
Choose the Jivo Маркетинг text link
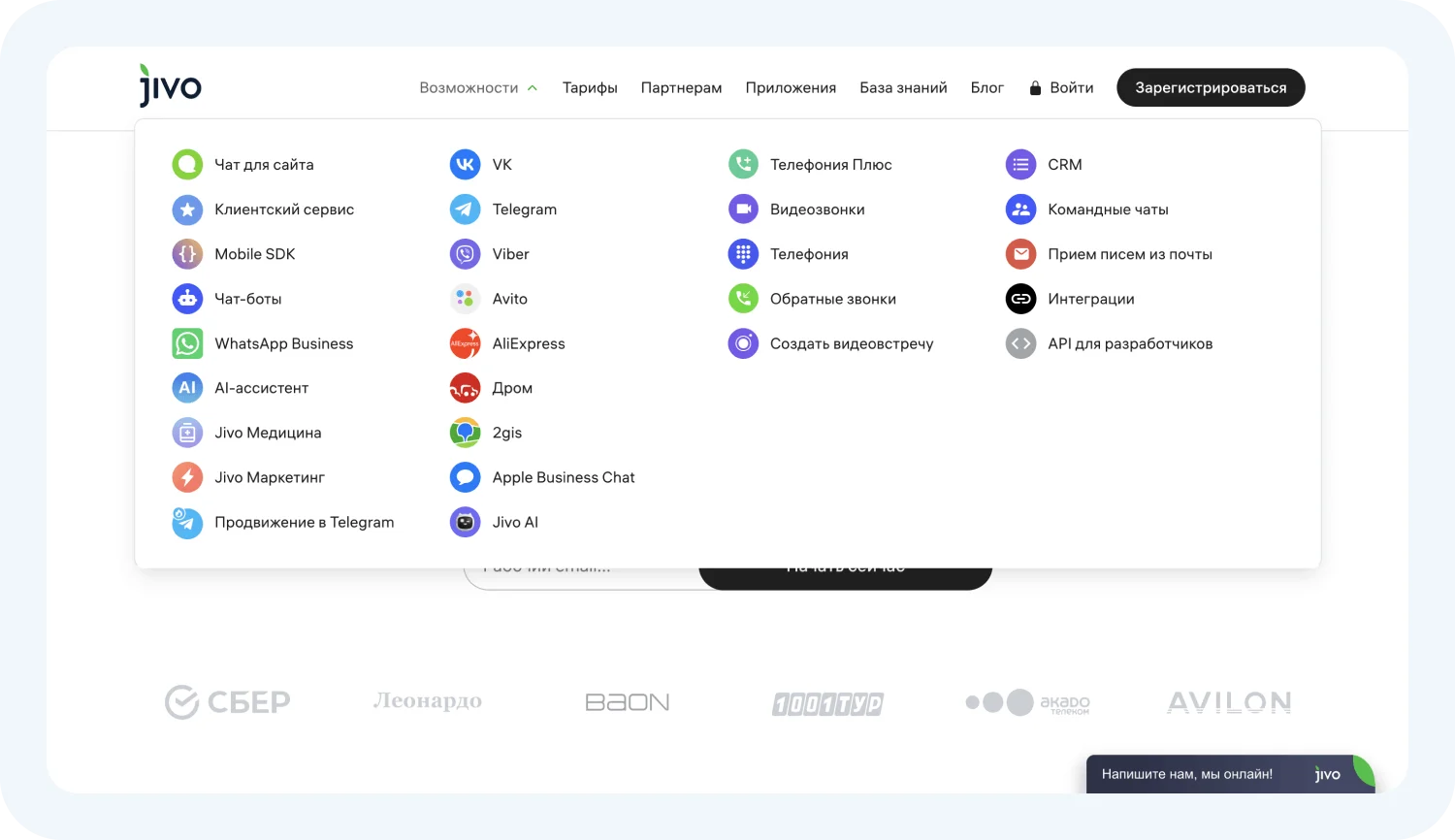click(x=270, y=477)
